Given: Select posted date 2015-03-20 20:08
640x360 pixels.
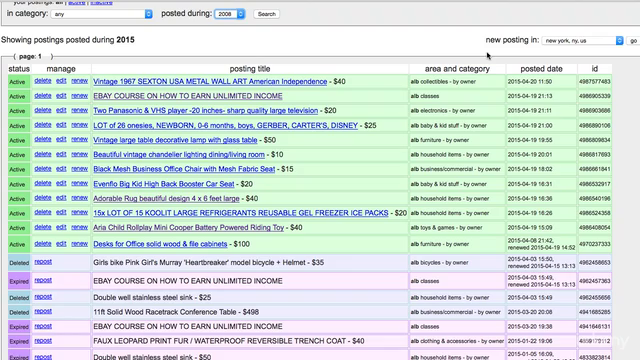Looking at the screenshot, I should point(530,312).
